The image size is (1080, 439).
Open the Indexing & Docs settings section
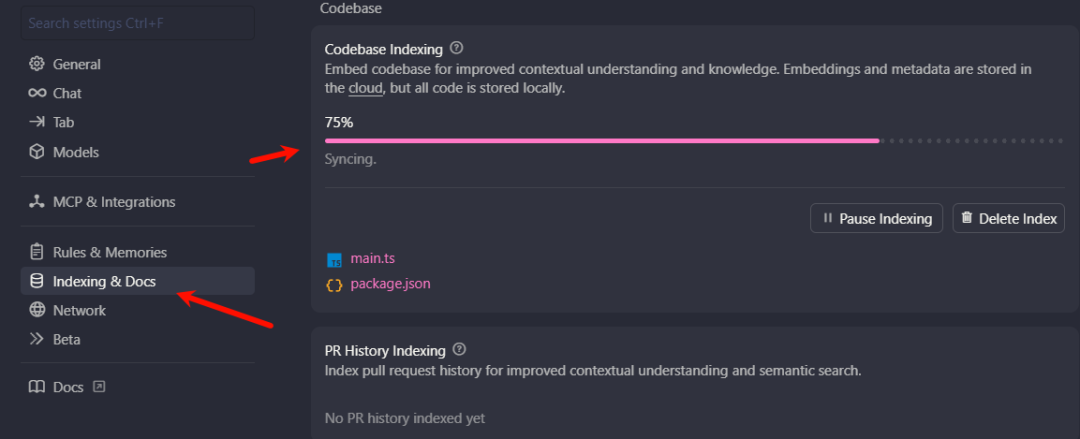104,281
